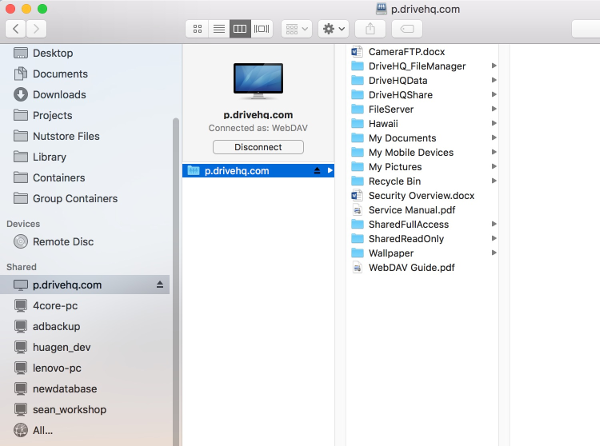Screen dimensions: 600x446
Task: Open Downloads in the sidebar
Action: pos(50,94)
